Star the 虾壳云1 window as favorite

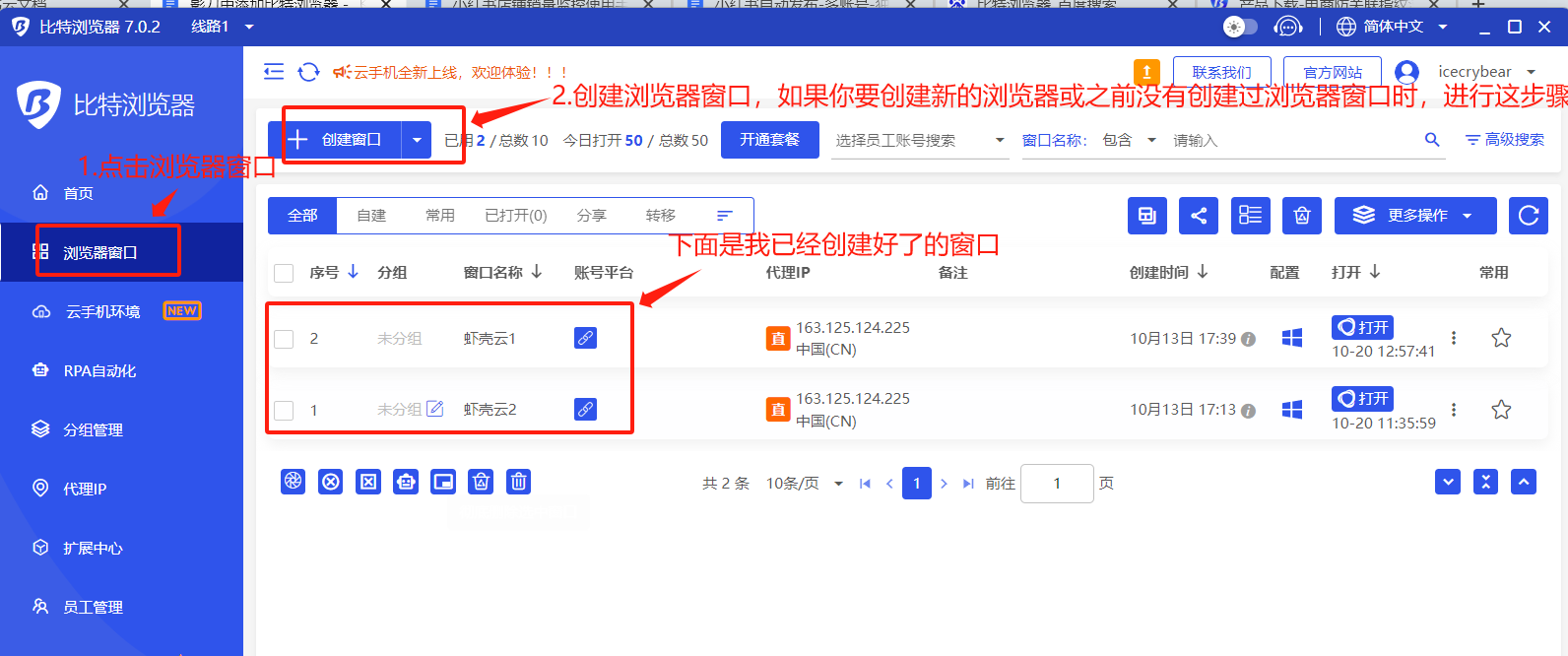coord(1501,338)
